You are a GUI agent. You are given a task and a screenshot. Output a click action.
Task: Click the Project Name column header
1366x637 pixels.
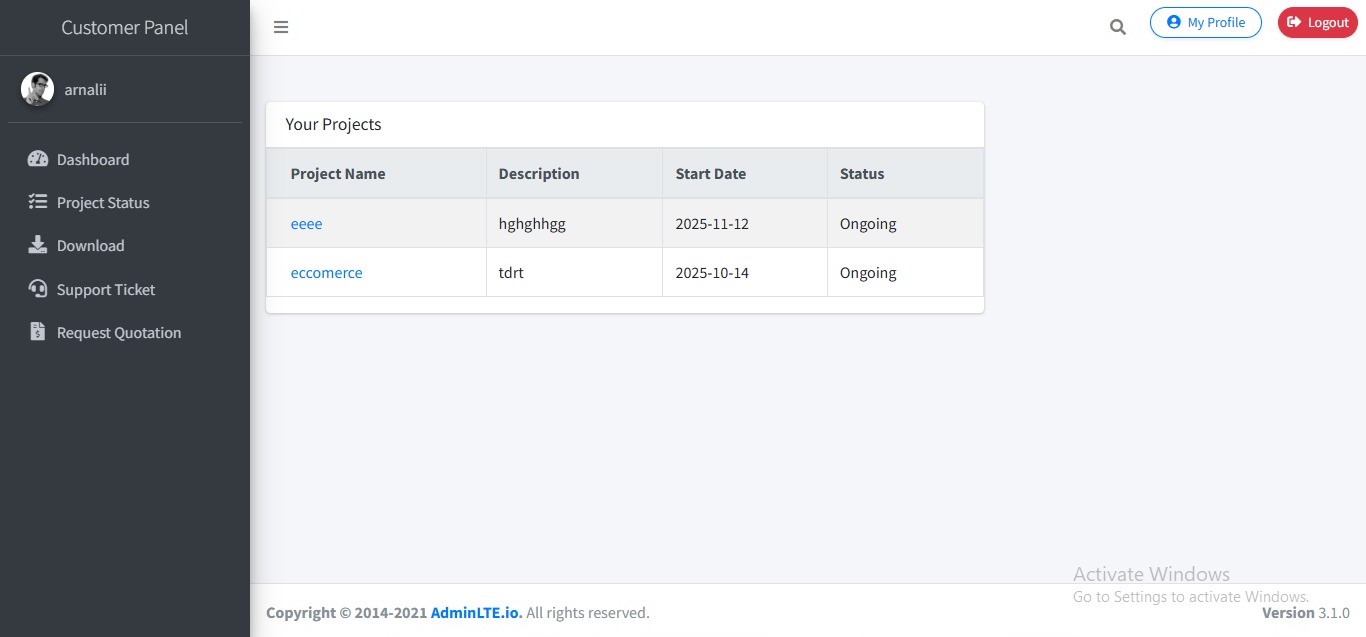coord(338,173)
